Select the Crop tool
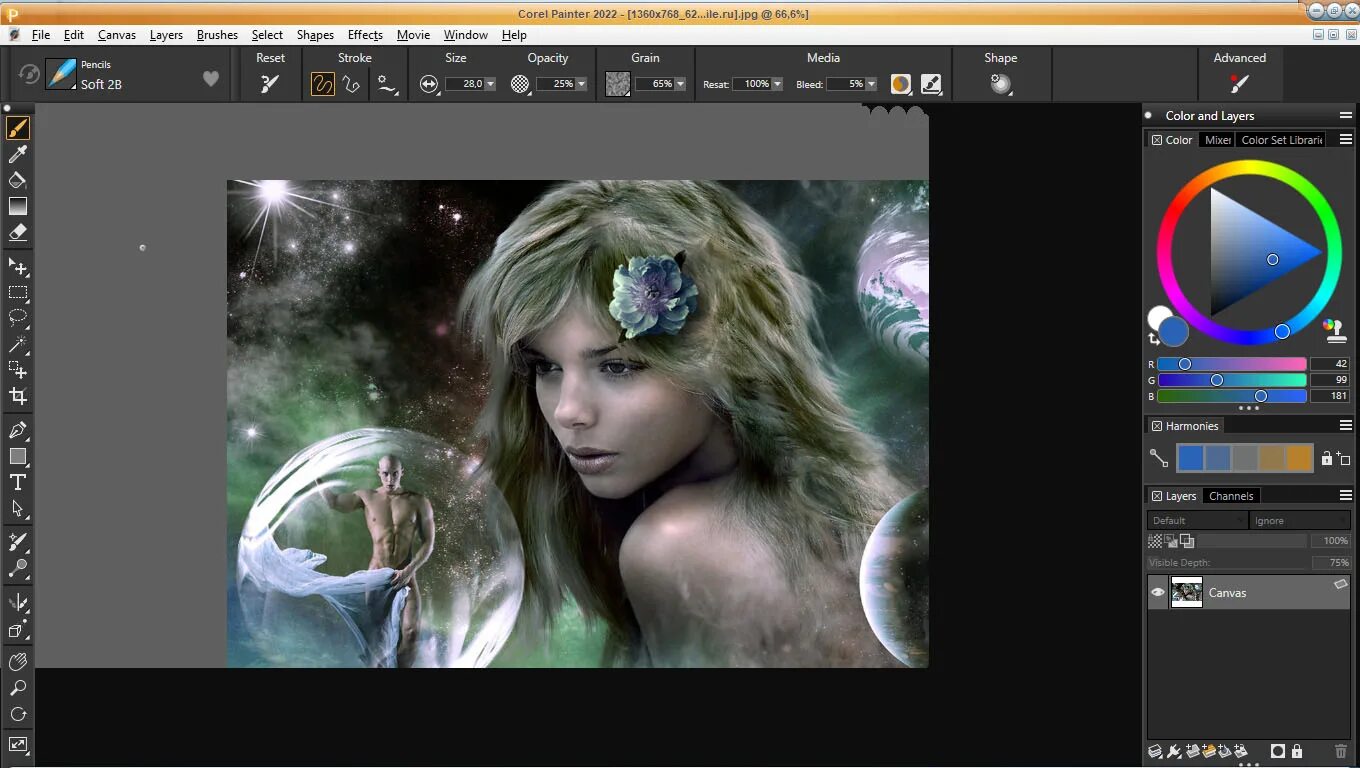1360x768 pixels. [x=18, y=396]
